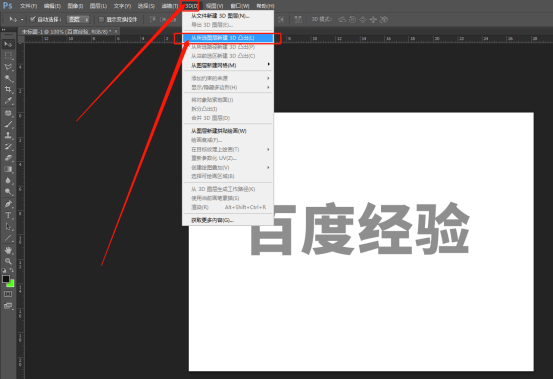The width and height of the screenshot is (553, 379).
Task: Select the Gradient tool
Action: coord(8,169)
